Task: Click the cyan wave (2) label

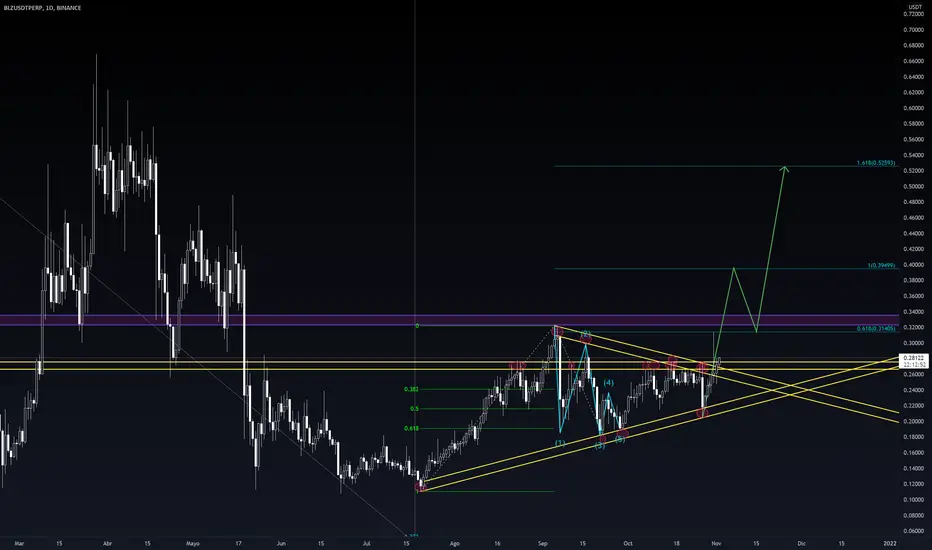Action: (x=585, y=334)
